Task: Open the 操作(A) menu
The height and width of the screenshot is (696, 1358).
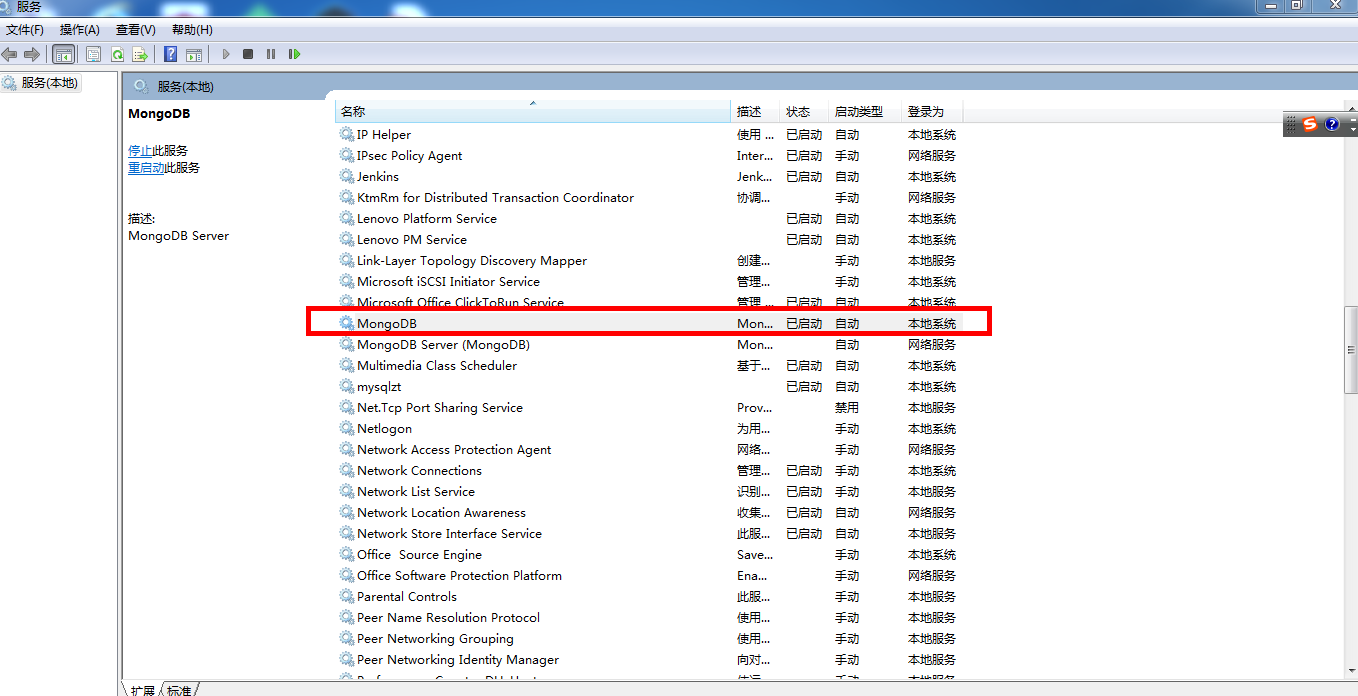Action: [80, 30]
